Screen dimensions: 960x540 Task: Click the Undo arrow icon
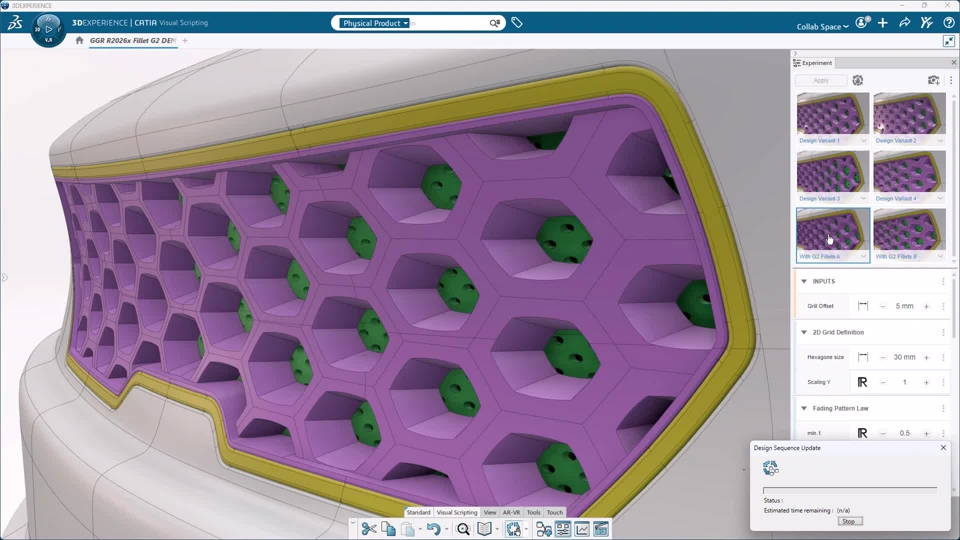pyautogui.click(x=433, y=528)
